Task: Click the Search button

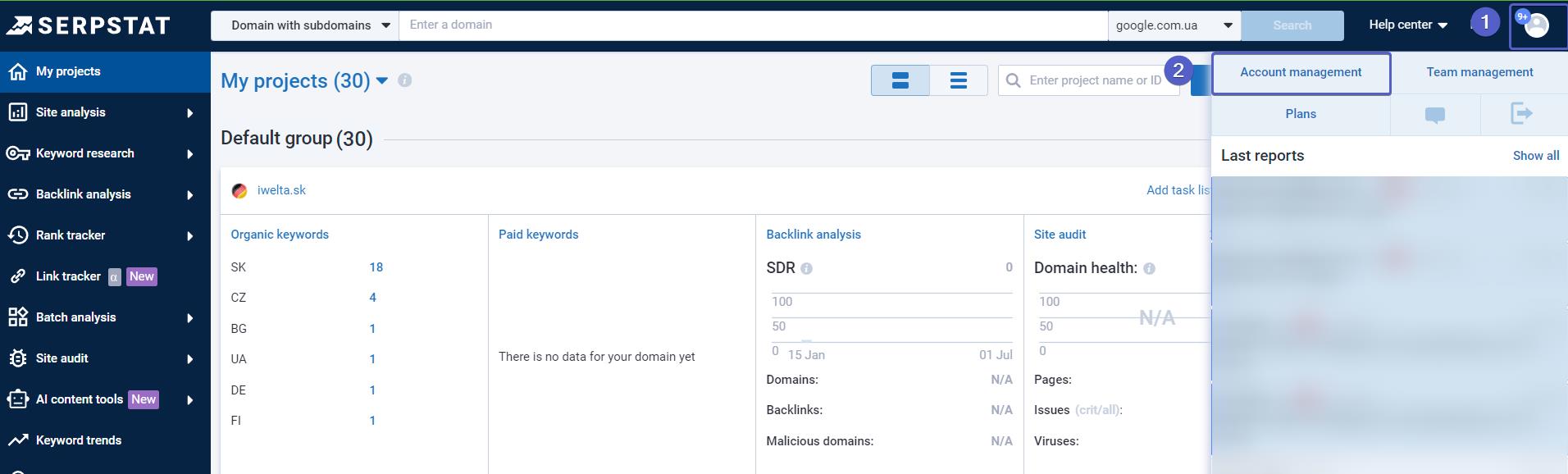Action: pos(1292,25)
